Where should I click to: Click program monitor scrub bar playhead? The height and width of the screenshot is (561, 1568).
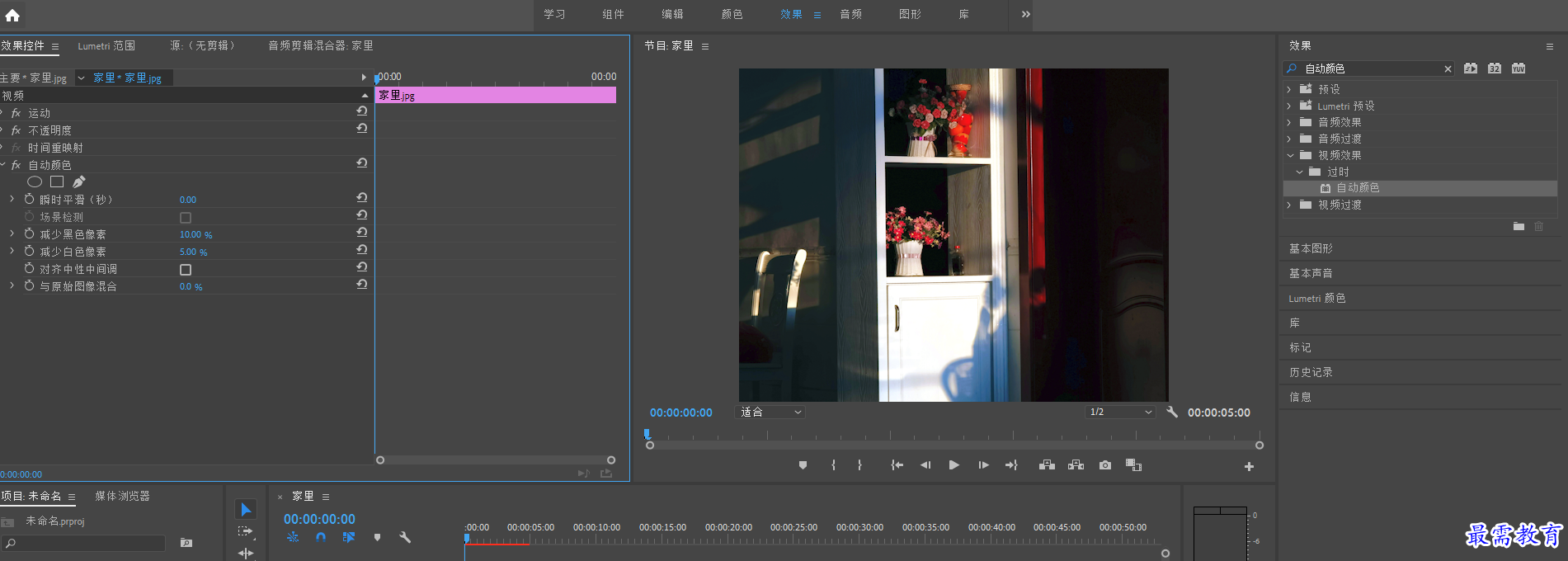click(647, 434)
